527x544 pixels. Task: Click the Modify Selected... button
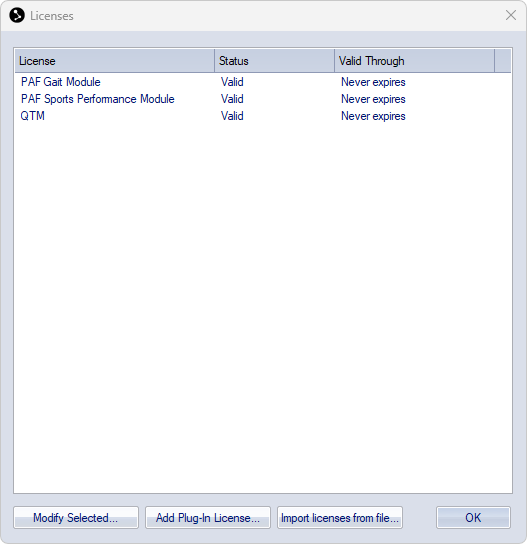click(x=76, y=517)
